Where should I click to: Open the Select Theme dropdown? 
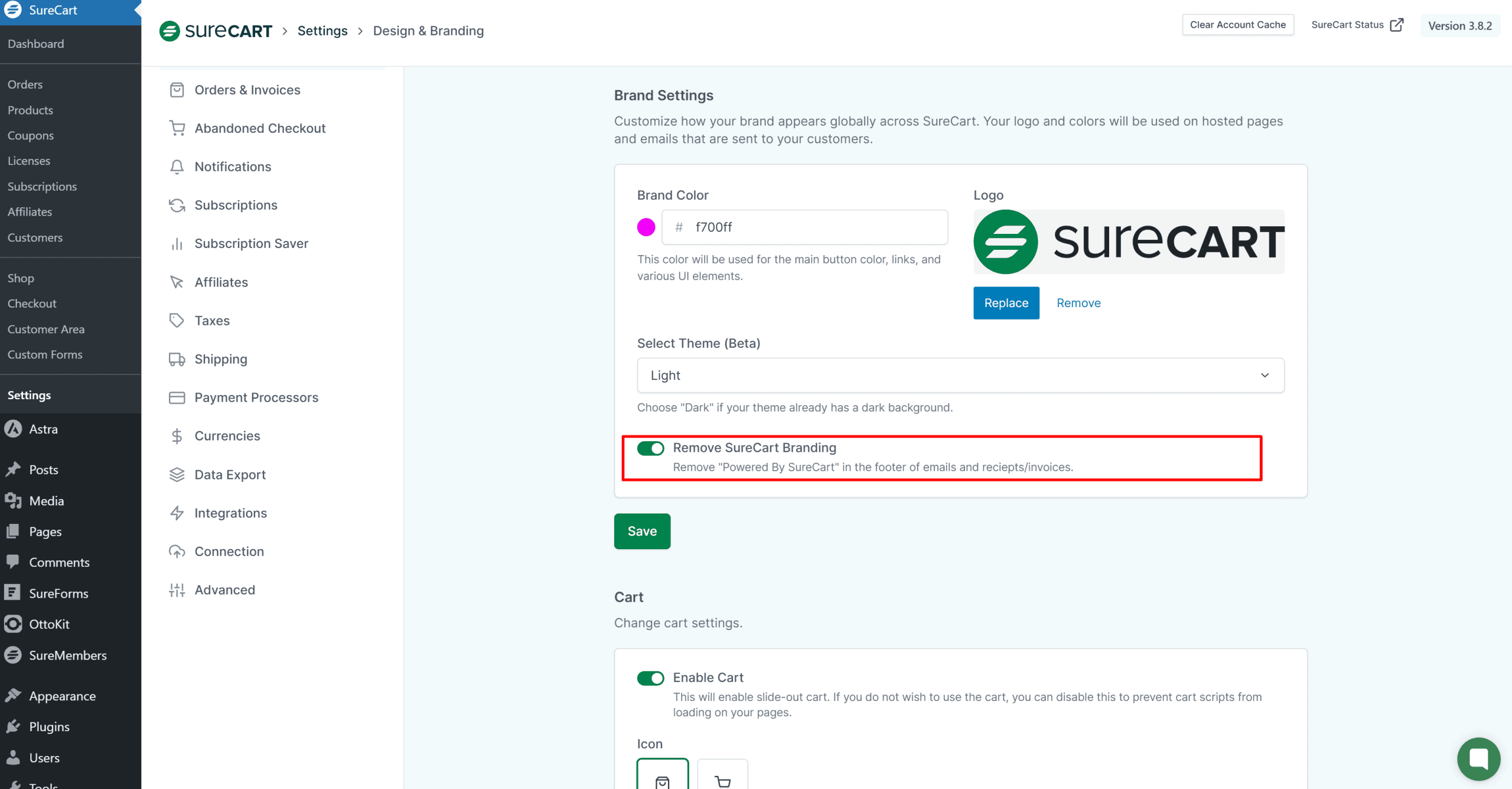point(960,376)
